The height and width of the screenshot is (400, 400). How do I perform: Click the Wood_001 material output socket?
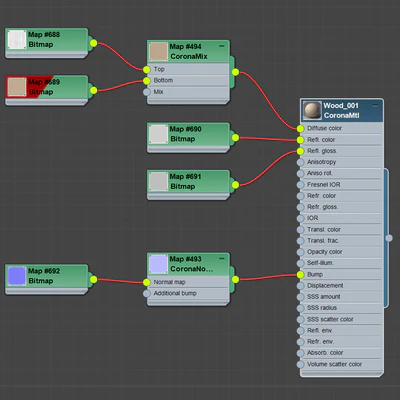point(389,238)
